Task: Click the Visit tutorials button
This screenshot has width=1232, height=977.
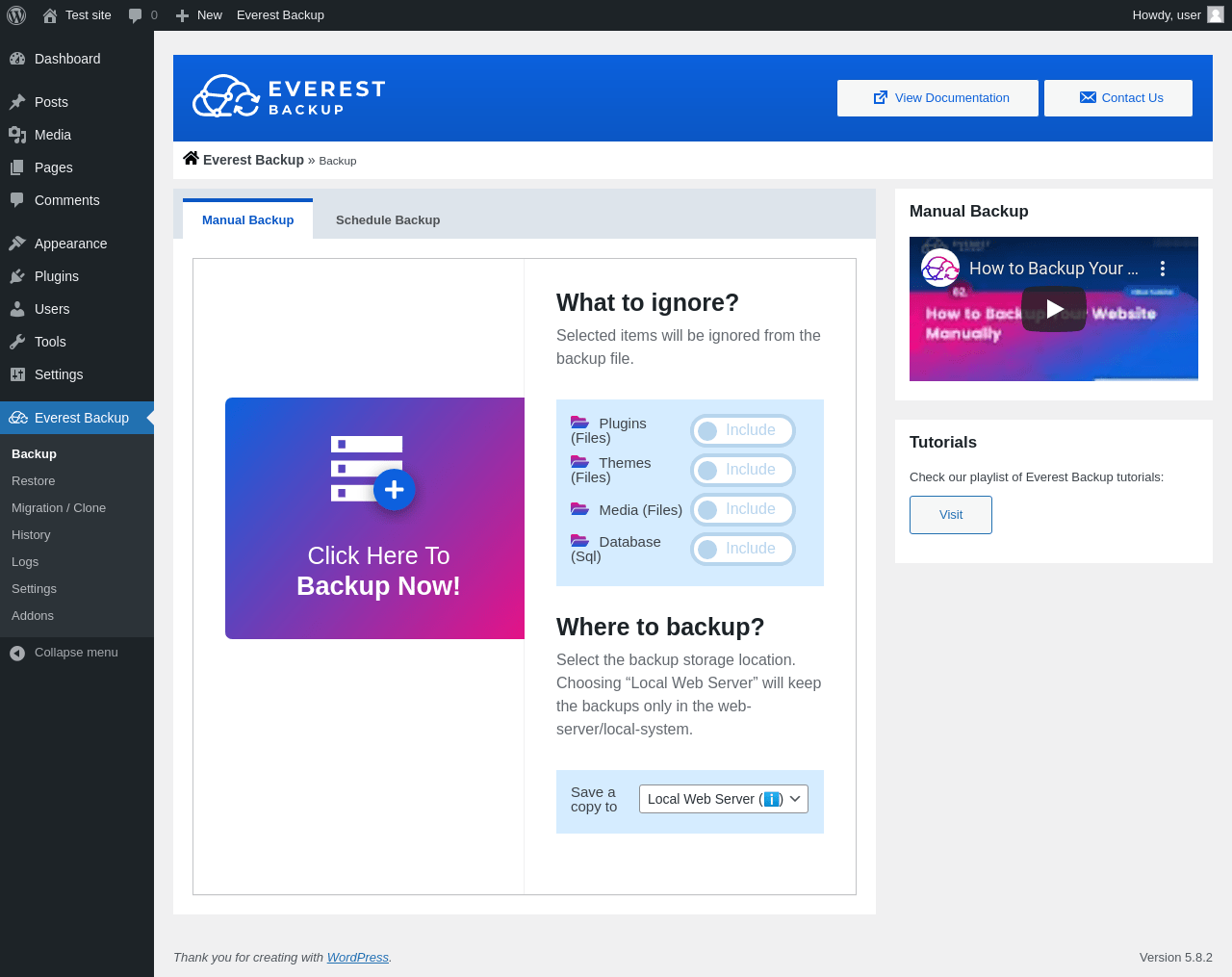Action: pyautogui.click(x=951, y=515)
